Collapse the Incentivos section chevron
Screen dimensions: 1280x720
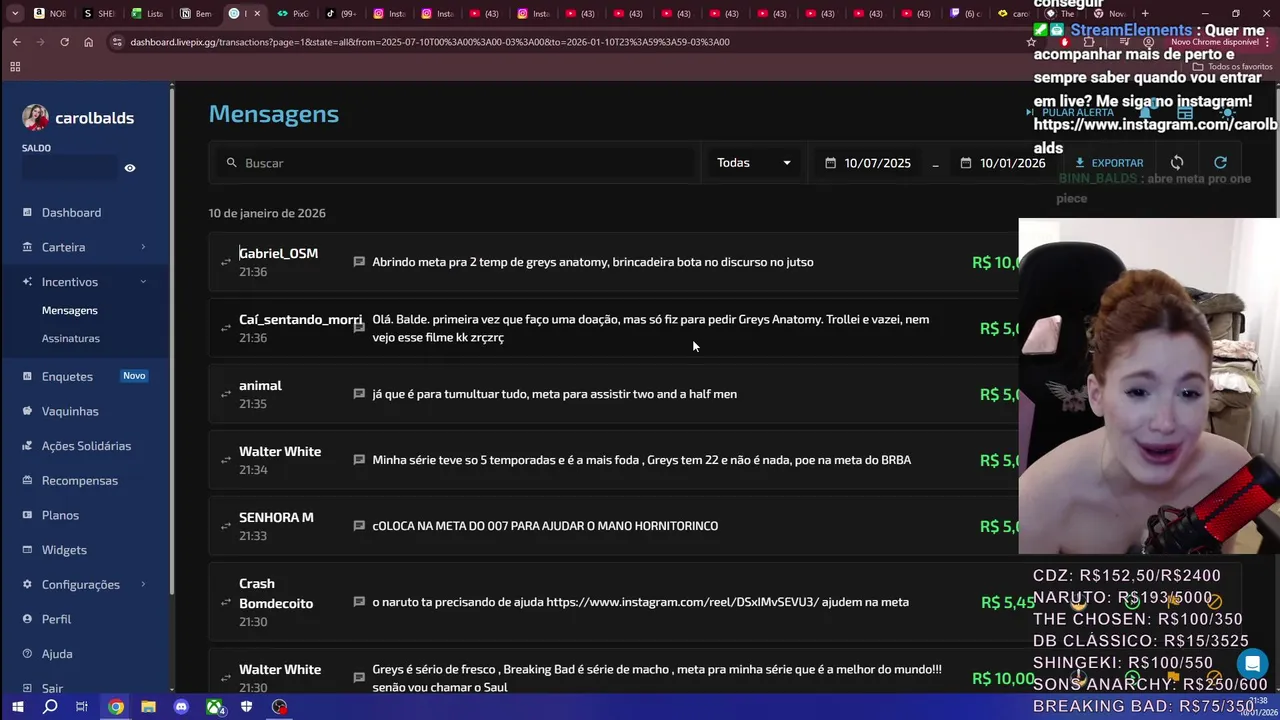(x=143, y=282)
